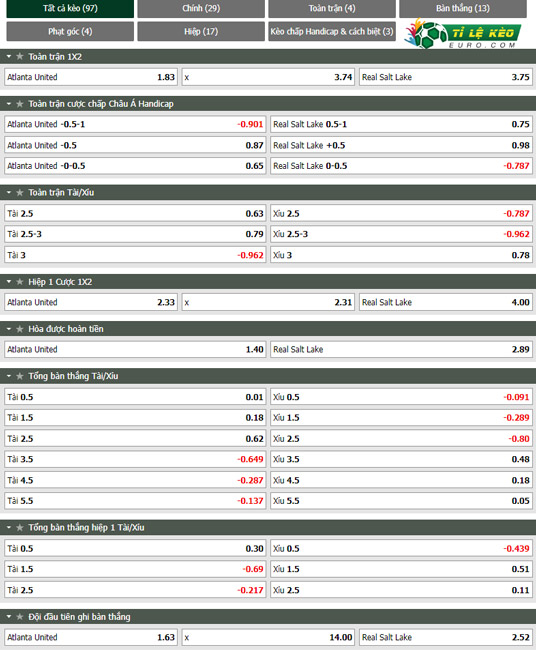Pick Real Salt Lake 3.75 full-time 1X2
The height and width of the screenshot is (655, 536).
click(445, 77)
